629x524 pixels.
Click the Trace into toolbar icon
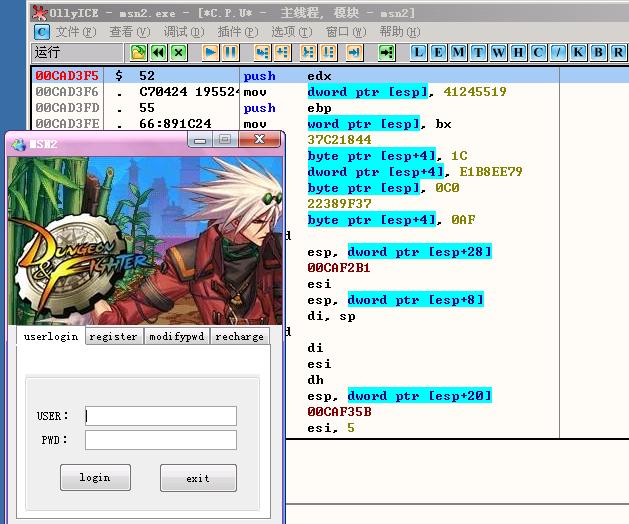(x=308, y=53)
